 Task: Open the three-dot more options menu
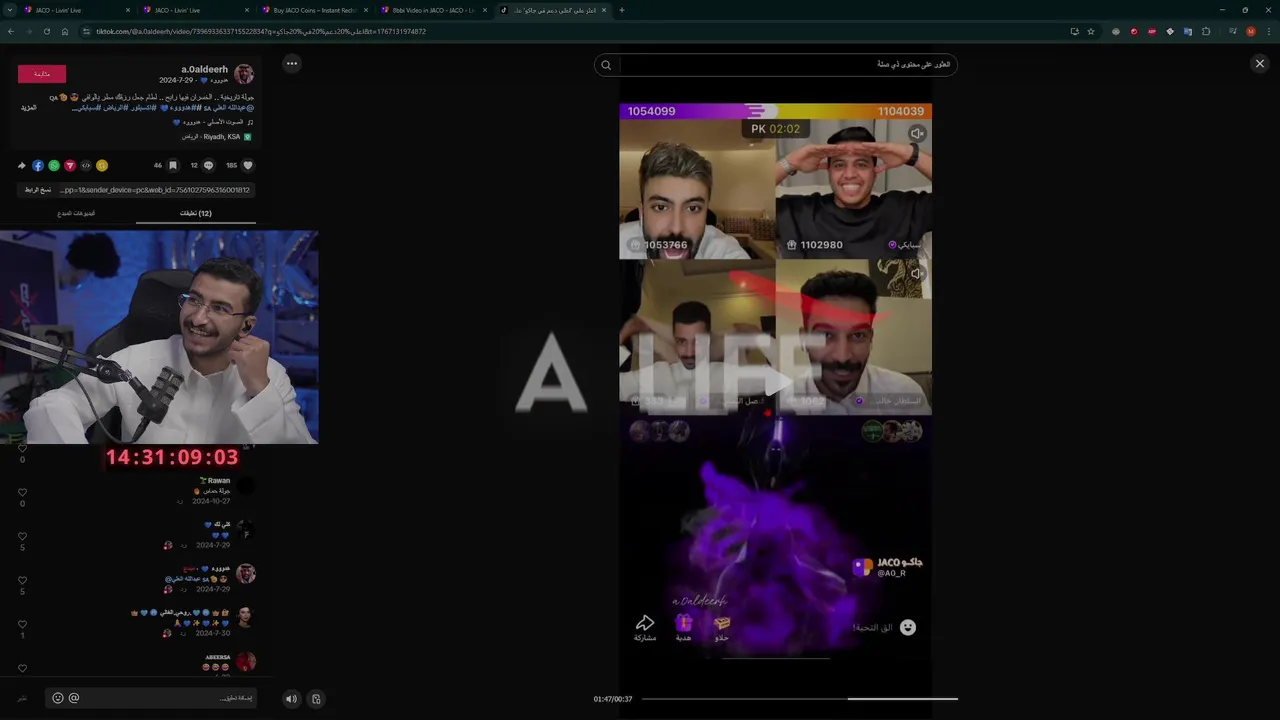(x=291, y=63)
